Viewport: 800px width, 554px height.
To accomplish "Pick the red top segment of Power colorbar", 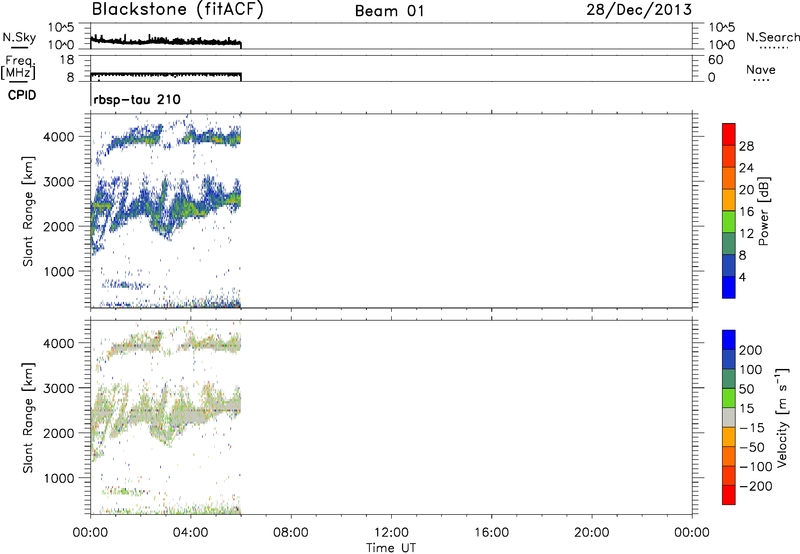I will coord(729,134).
